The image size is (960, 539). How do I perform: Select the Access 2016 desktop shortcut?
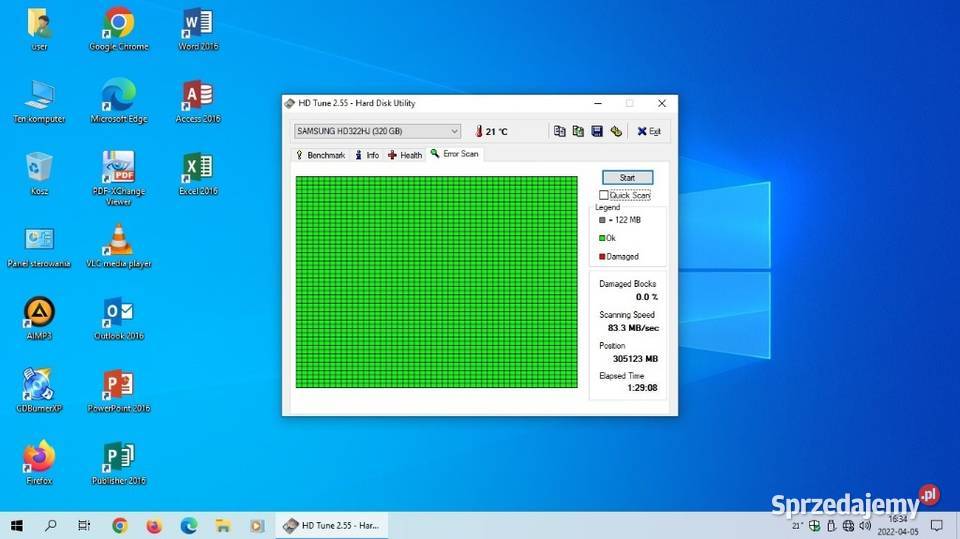point(198,102)
